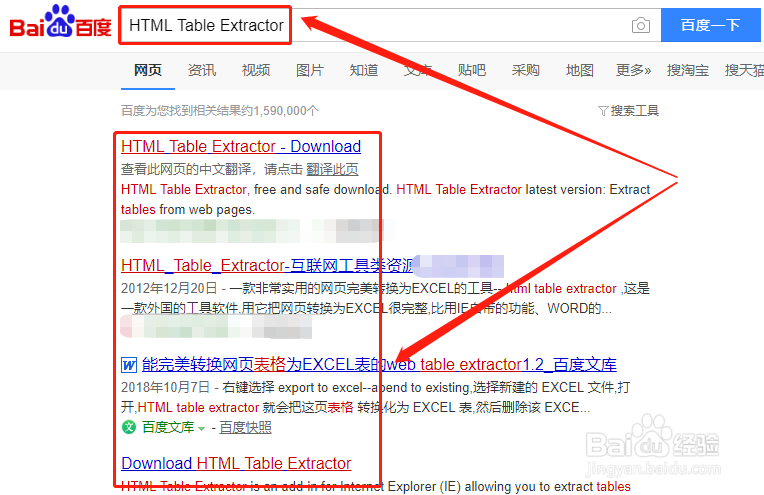Open the 百度文库 web table extractor1.2 result

tap(379, 364)
